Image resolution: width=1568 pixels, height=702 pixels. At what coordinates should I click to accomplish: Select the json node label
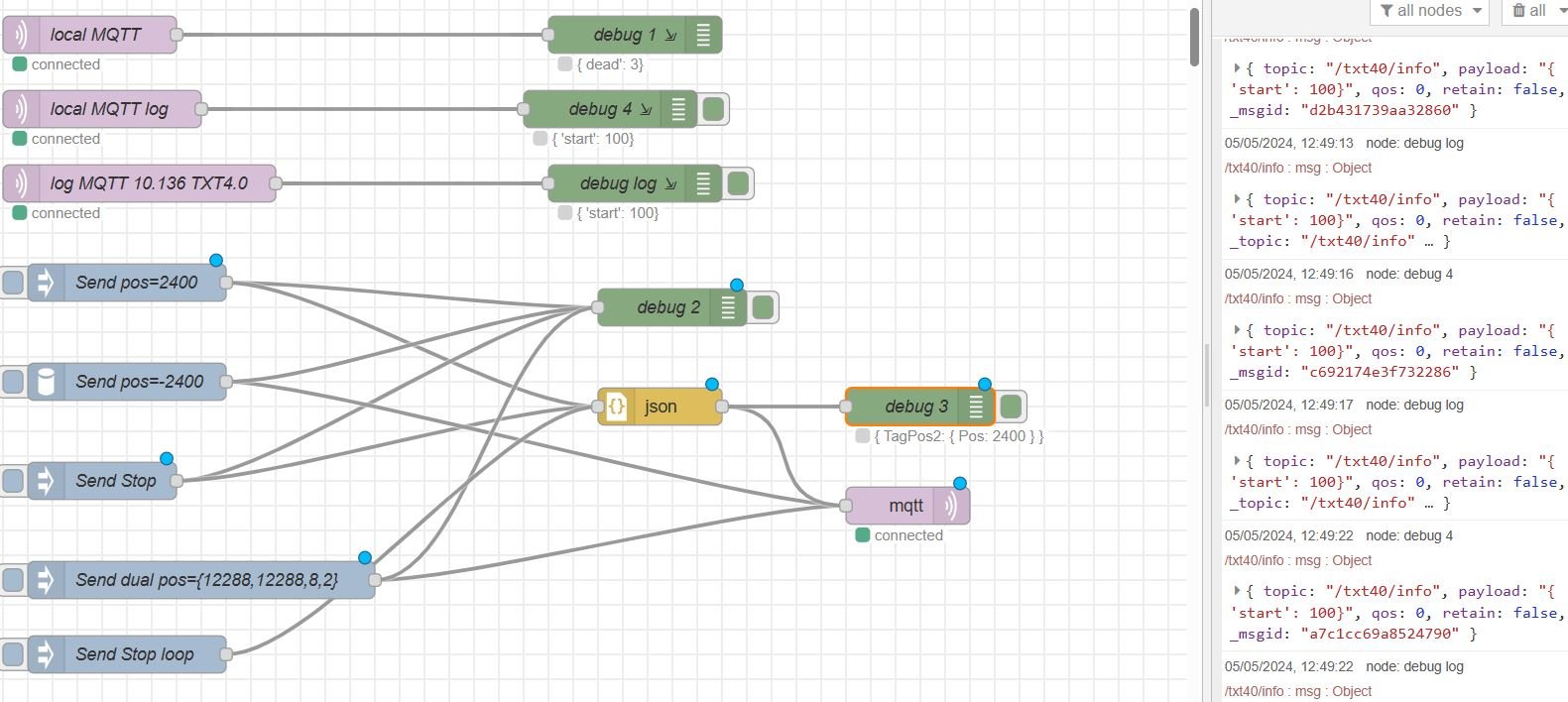click(661, 407)
